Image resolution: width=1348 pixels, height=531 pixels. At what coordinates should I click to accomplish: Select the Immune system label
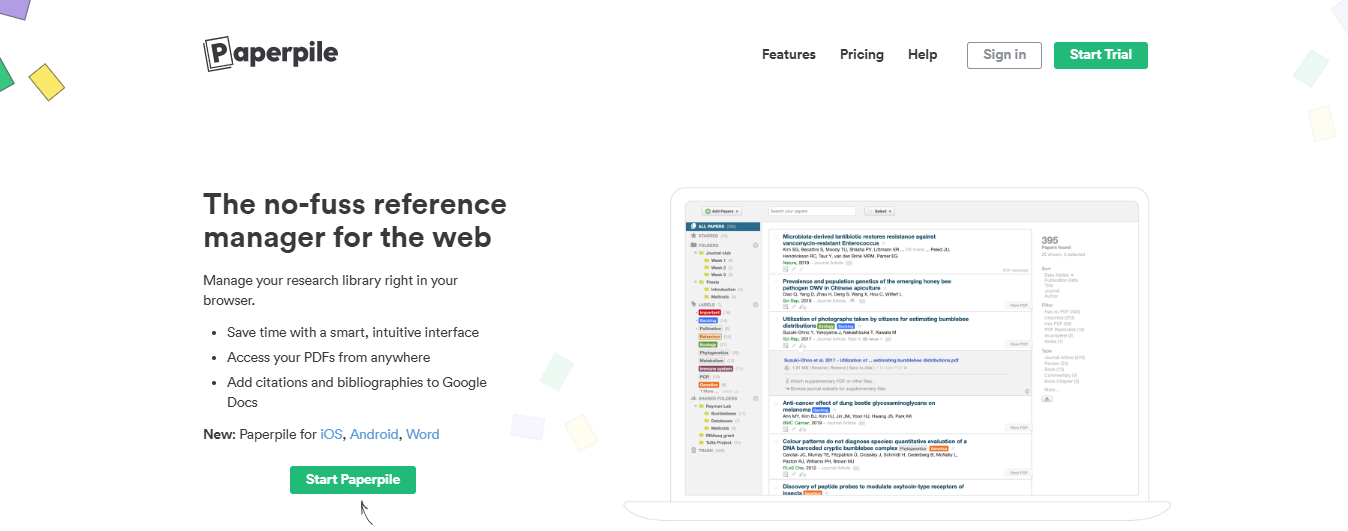[716, 368]
